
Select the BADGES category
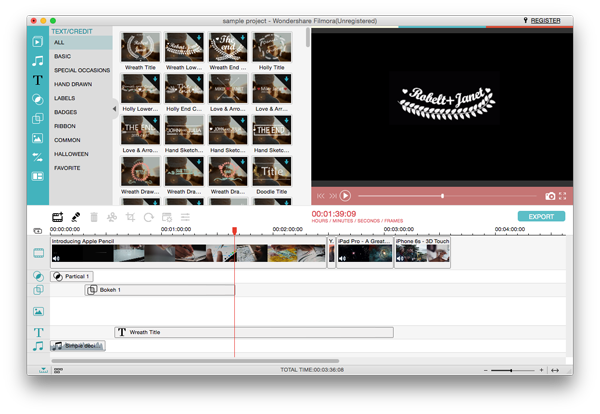81,112
